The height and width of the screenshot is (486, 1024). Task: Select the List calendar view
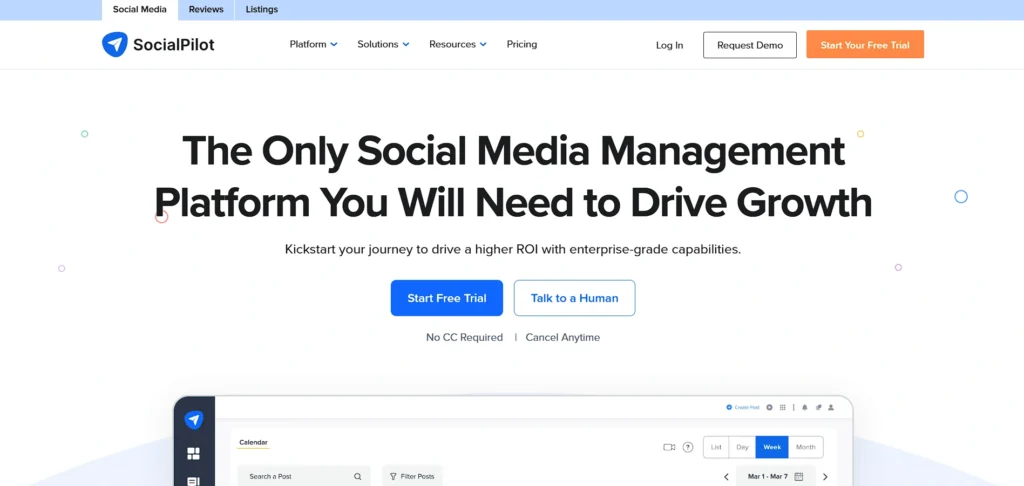pos(716,447)
